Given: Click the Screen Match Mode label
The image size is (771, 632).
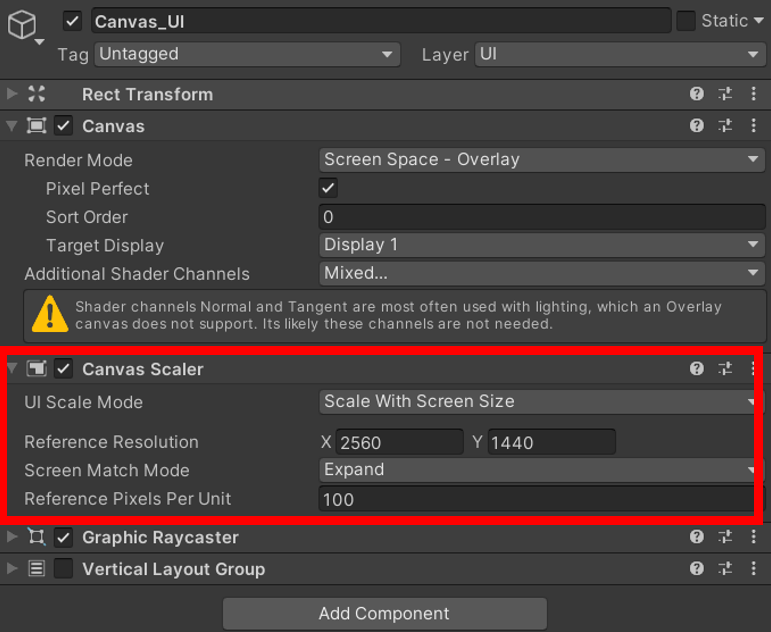Looking at the screenshot, I should (107, 470).
